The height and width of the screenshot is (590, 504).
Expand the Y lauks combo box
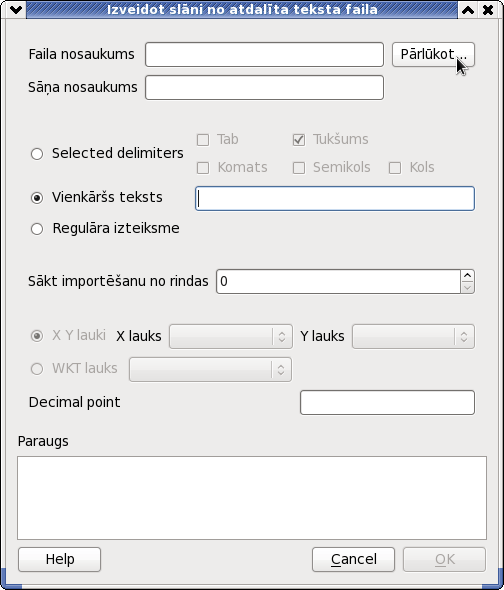pyautogui.click(x=413, y=336)
